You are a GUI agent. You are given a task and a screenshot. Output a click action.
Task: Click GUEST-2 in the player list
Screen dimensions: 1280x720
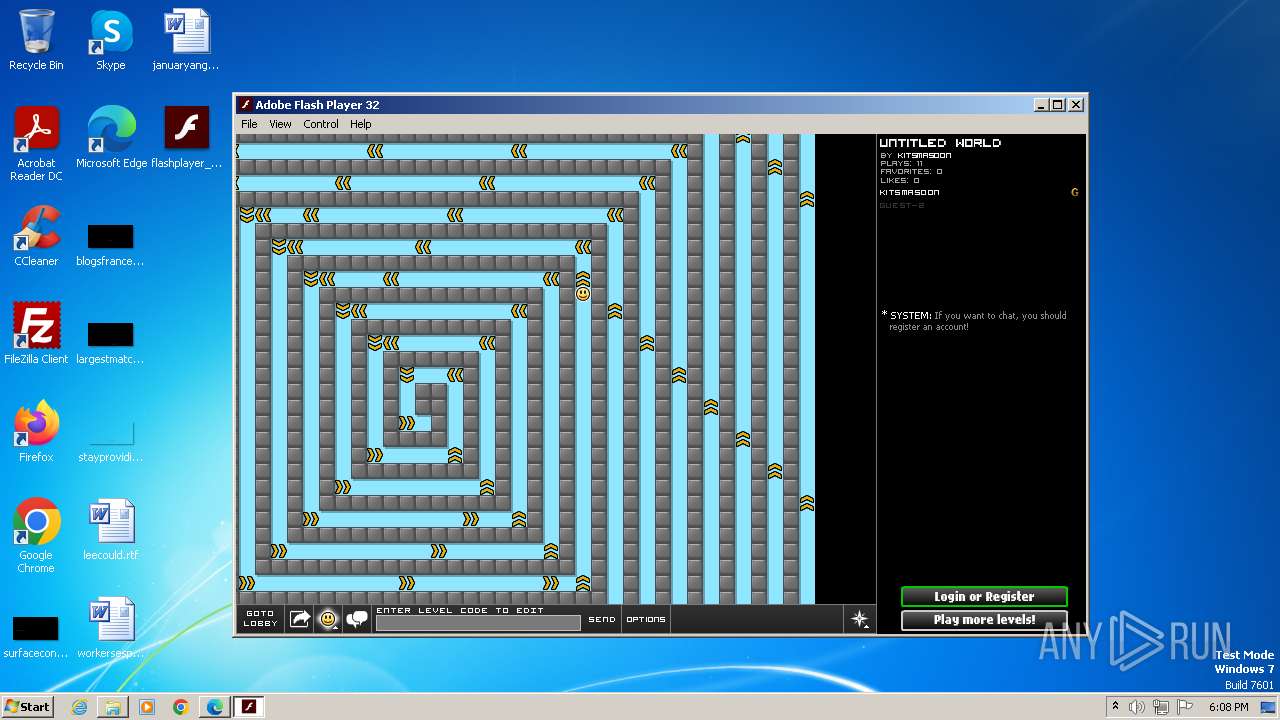(x=902, y=205)
